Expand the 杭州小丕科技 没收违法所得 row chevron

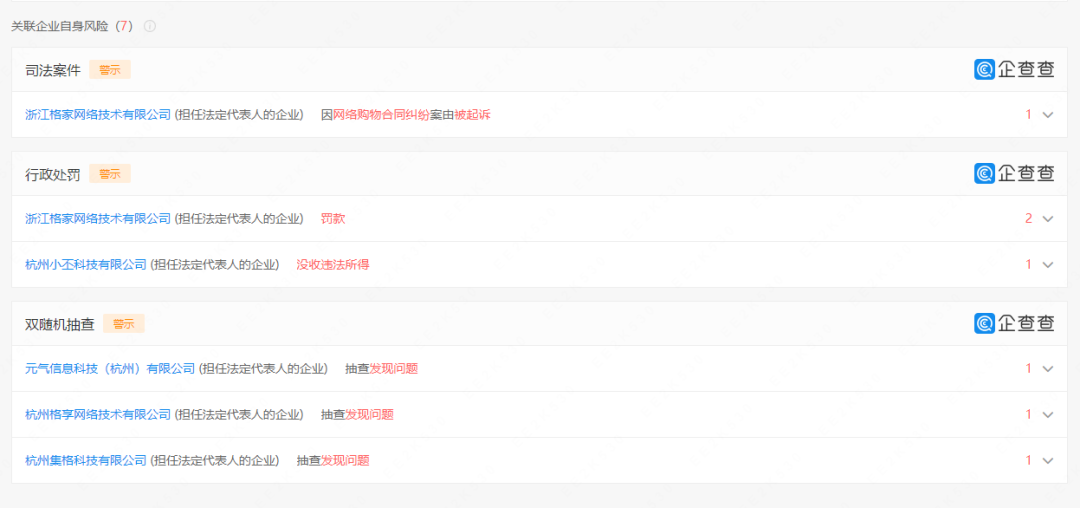1048,264
